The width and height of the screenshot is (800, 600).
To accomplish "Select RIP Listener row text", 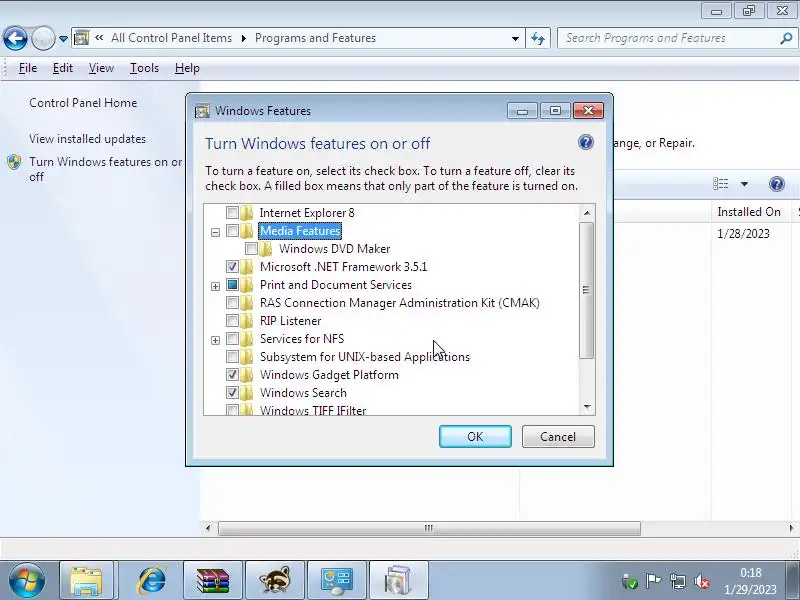I will 290,321.
